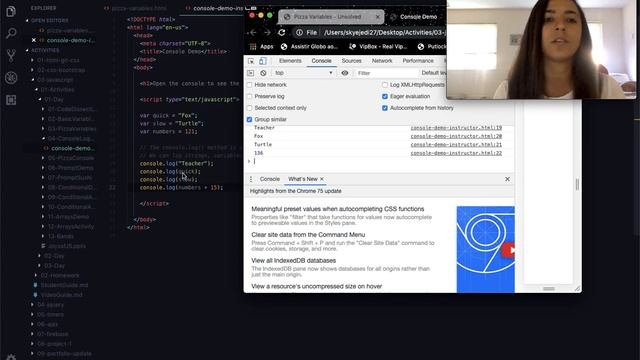Enable Log XMLHttpRequests checkbox
The image size is (640, 360).
[385, 85]
